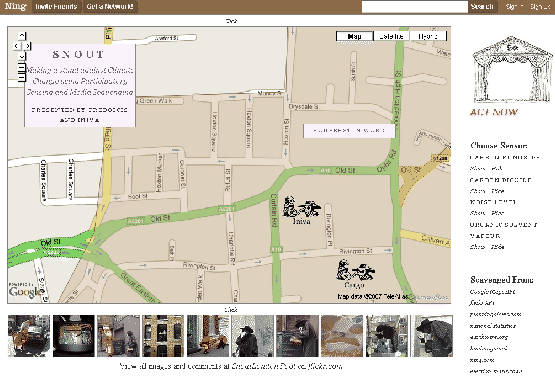
Task: Click the SNOUT title panel over the map
Action: pos(80,85)
